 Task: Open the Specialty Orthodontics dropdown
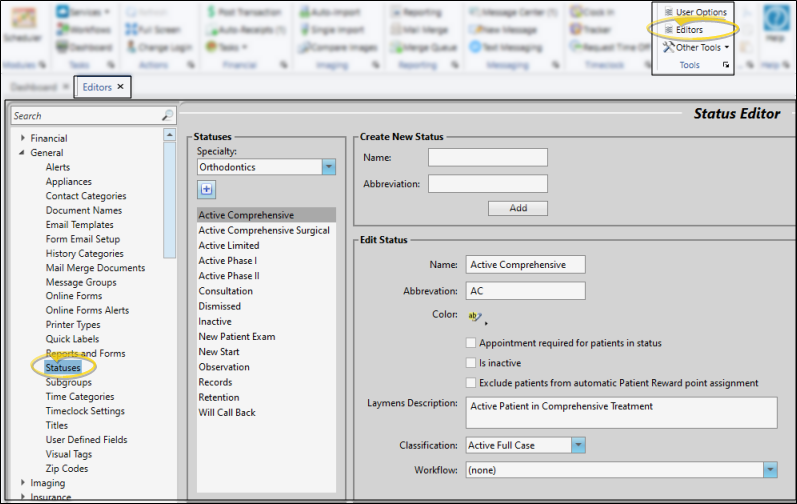[x=328, y=167]
